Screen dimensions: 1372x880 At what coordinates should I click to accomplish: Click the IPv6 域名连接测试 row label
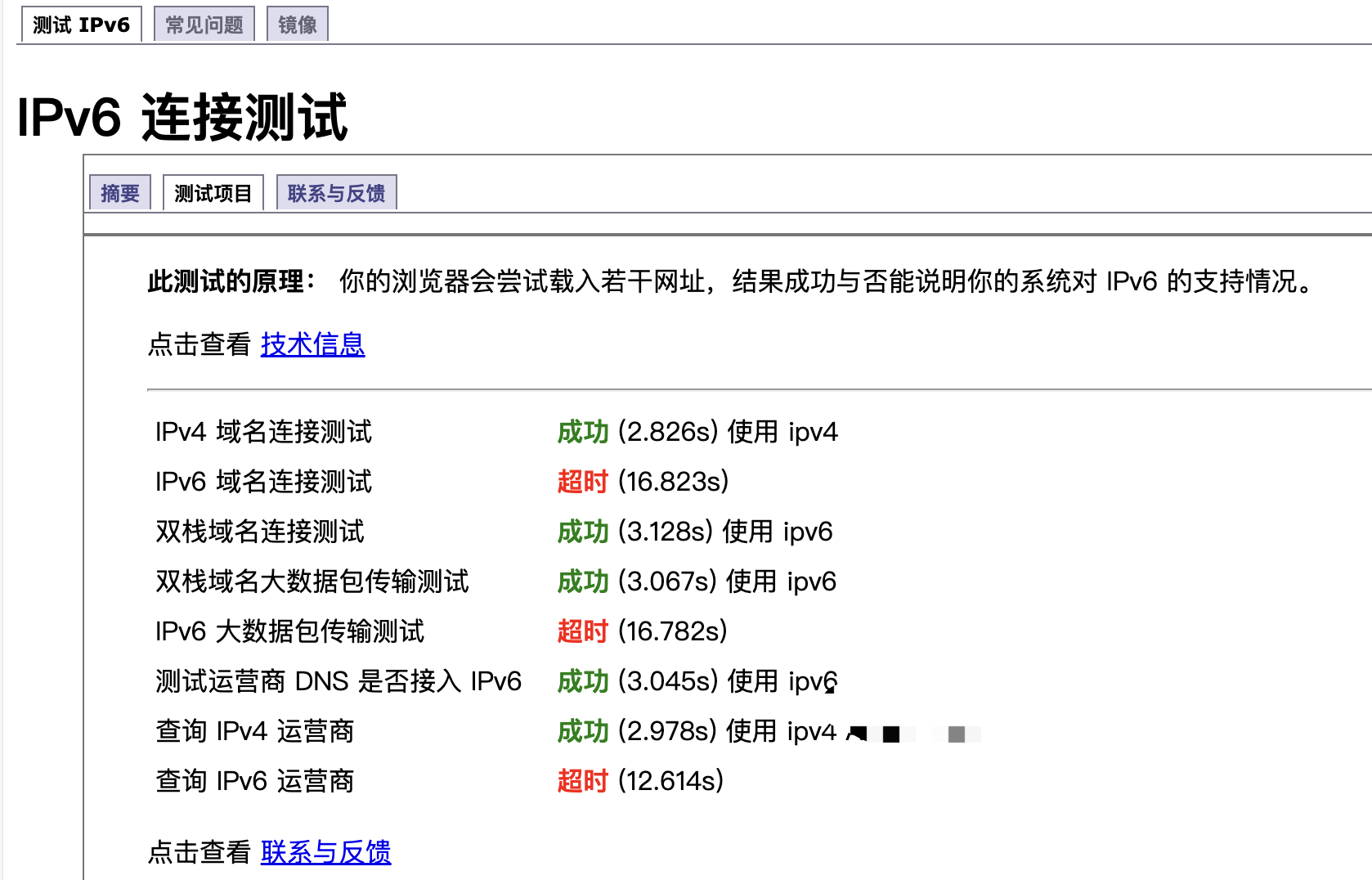pyautogui.click(x=263, y=482)
